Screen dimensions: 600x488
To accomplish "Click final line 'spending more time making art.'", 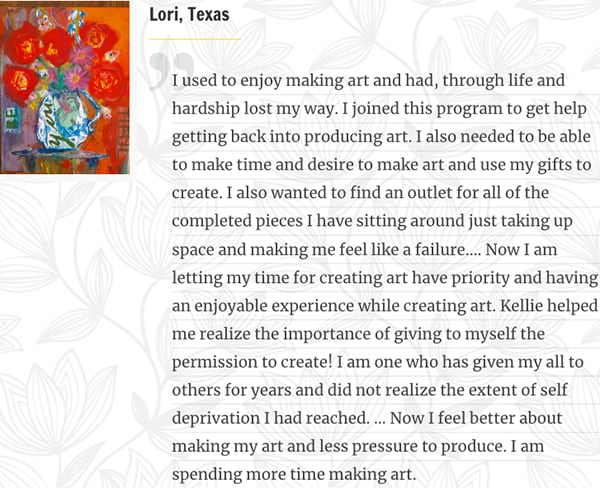I will (x=294, y=475).
